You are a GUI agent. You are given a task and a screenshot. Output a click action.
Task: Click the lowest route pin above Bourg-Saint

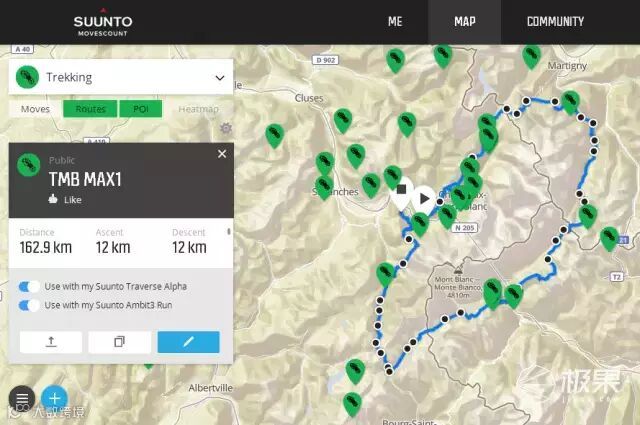pyautogui.click(x=352, y=403)
